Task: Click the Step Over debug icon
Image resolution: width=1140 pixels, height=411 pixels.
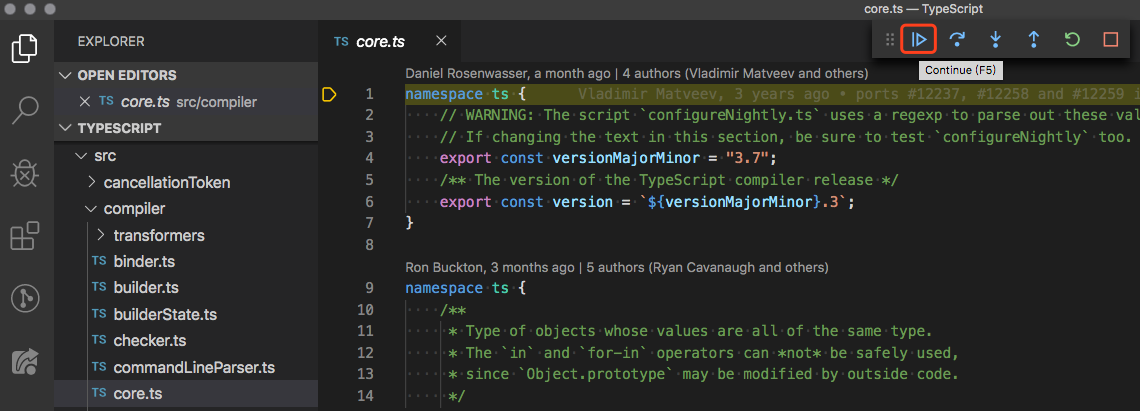Action: tap(957, 40)
